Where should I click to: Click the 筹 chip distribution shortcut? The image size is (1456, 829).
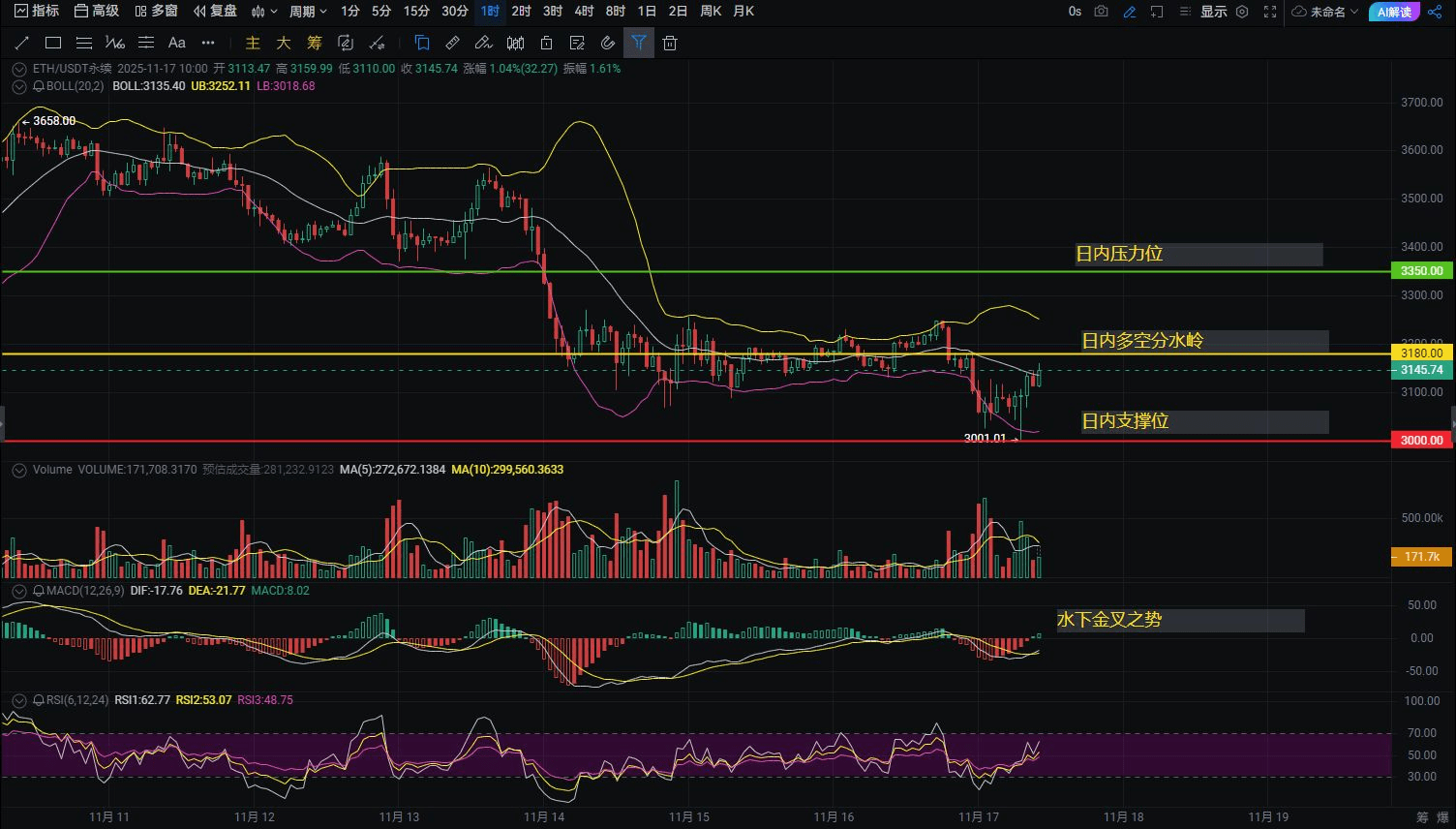pyautogui.click(x=315, y=43)
